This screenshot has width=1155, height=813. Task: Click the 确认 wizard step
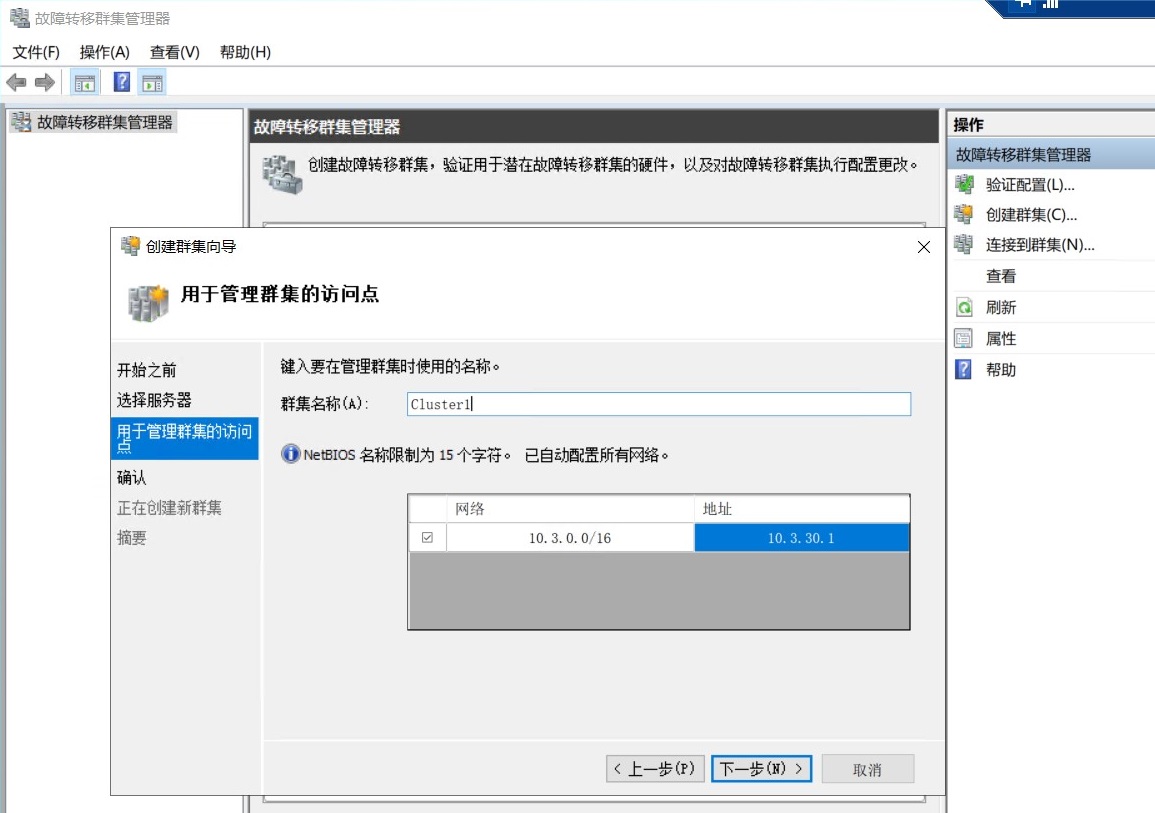[x=132, y=477]
